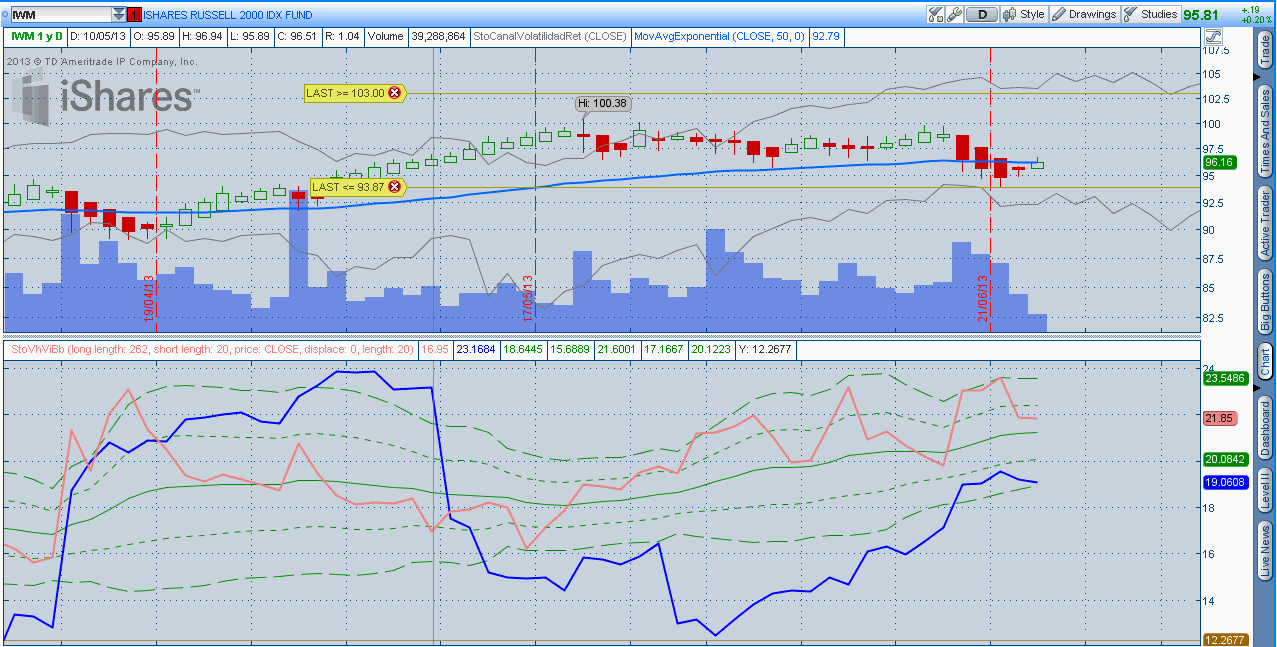Screen dimensions: 1277x647
Task: Select the Active Trader tab
Action: (x=1265, y=223)
